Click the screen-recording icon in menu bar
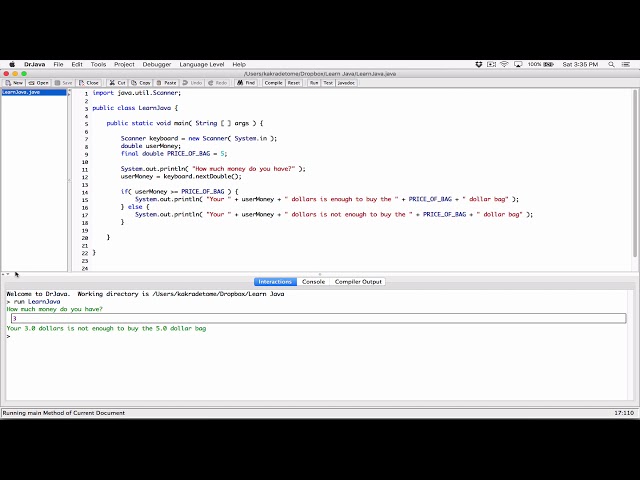The image size is (640, 480). (x=491, y=64)
